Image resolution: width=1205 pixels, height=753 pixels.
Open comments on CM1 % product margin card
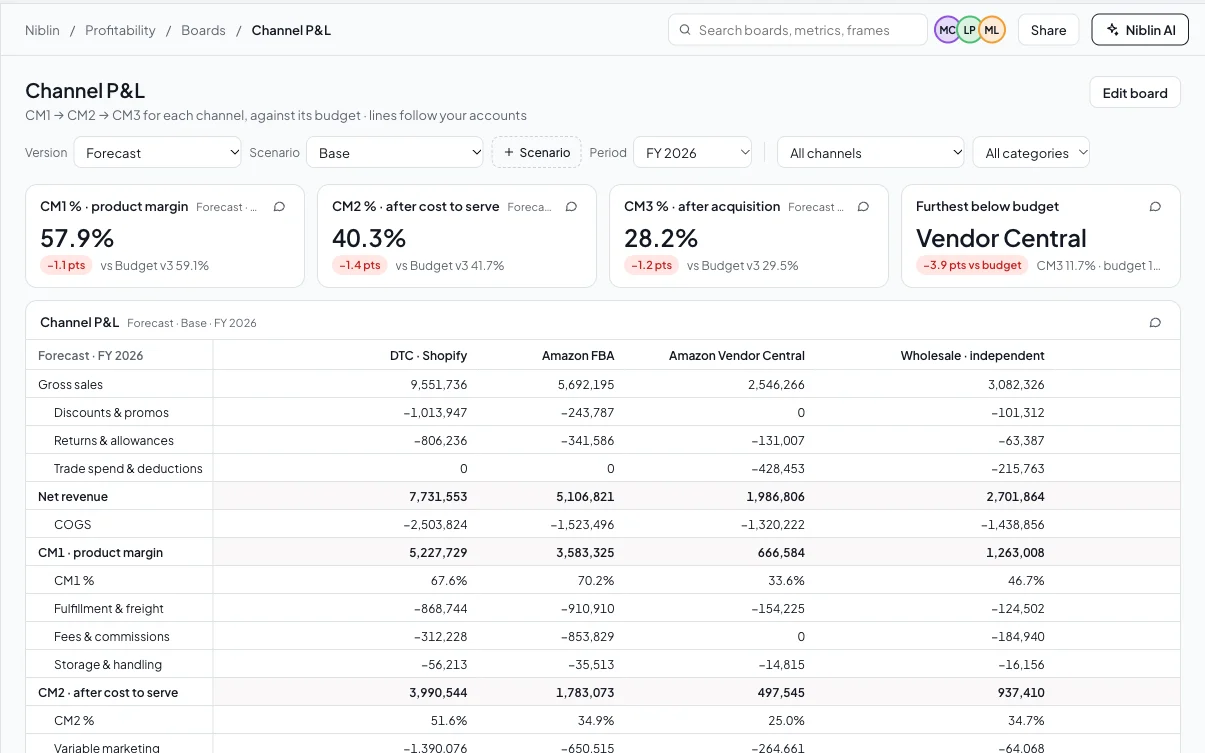pos(279,207)
